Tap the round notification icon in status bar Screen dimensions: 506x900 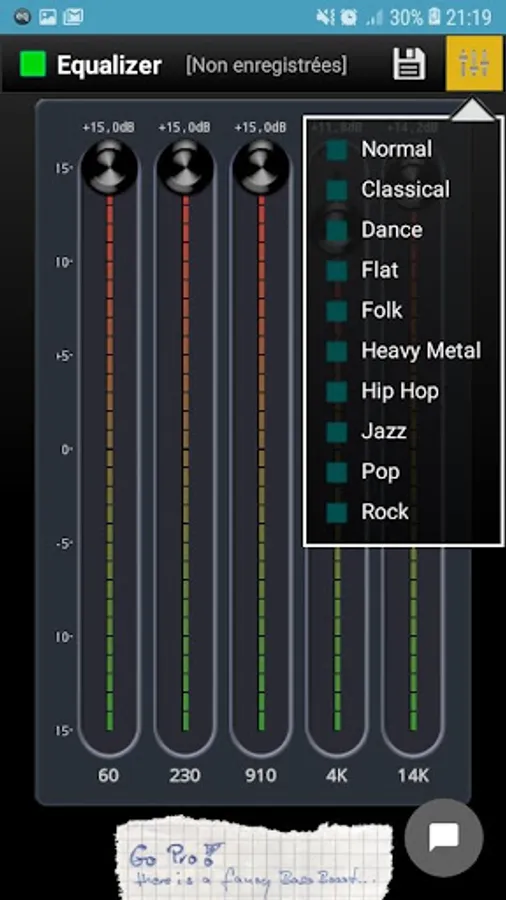tap(22, 17)
